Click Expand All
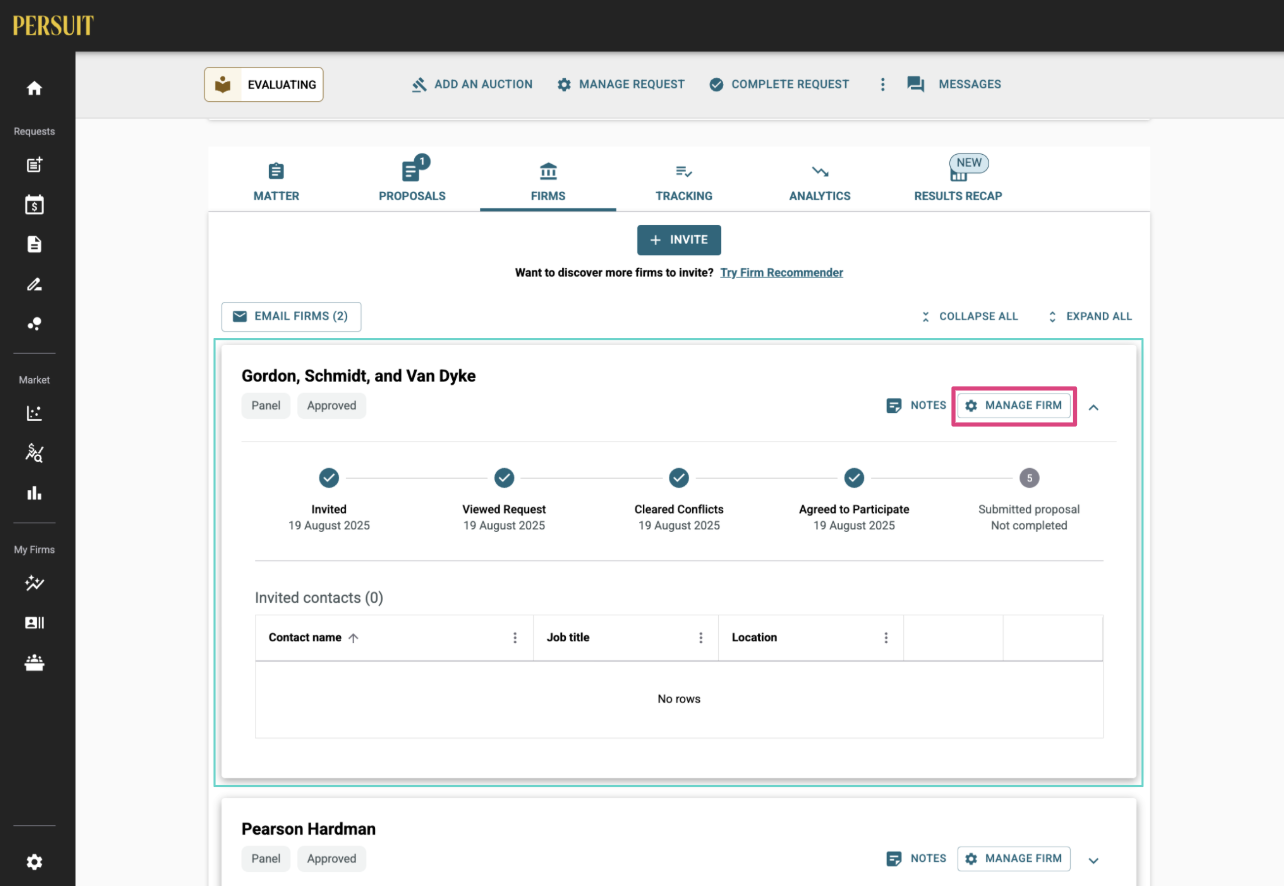Screen dimensions: 1284x886 point(1089,317)
